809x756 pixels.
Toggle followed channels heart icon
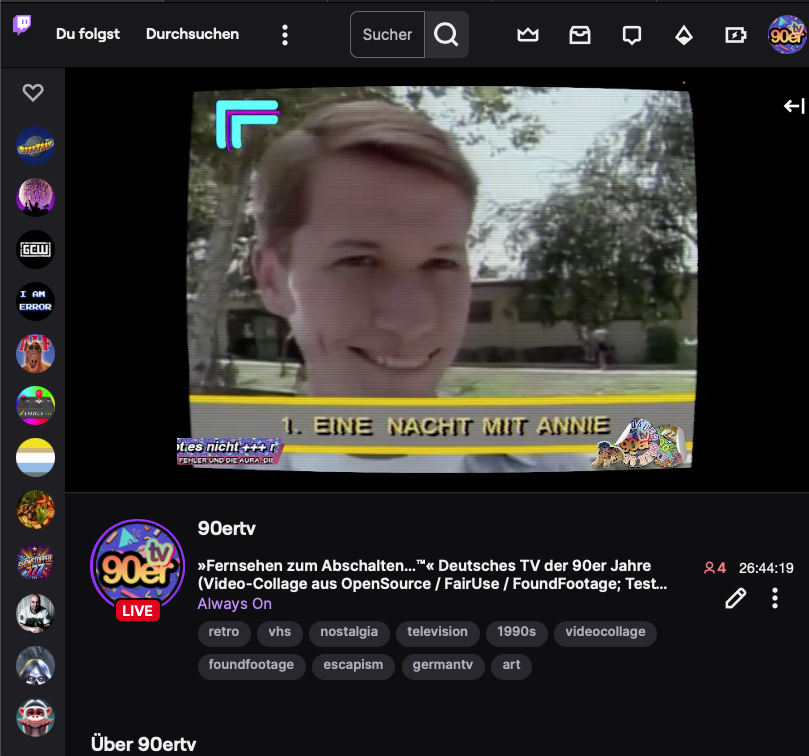point(33,93)
